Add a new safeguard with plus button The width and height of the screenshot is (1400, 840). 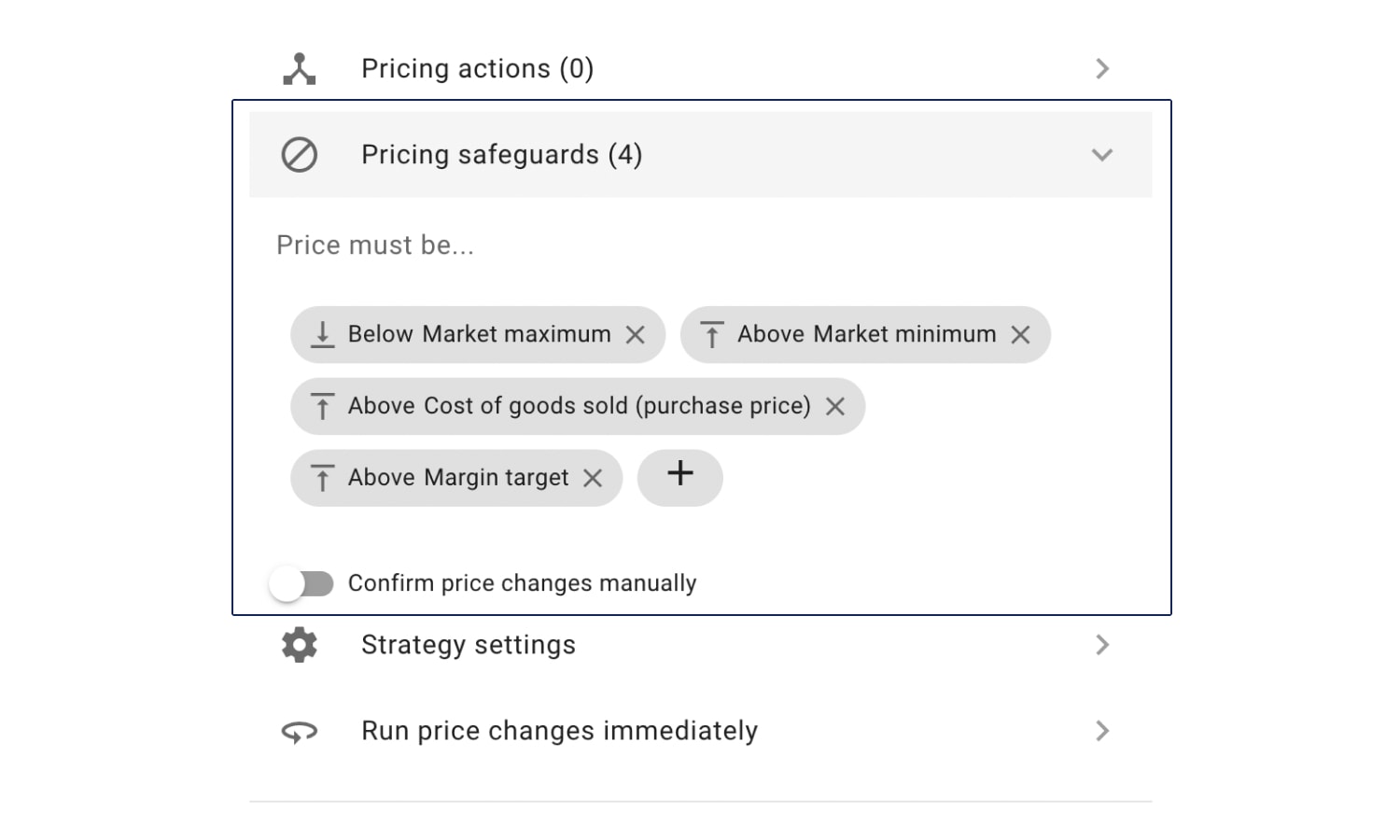[680, 478]
